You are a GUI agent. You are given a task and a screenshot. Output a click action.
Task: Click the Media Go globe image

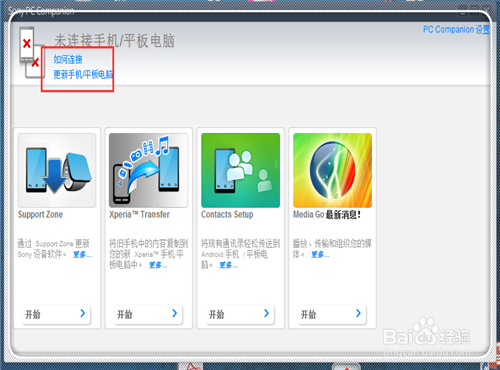pyautogui.click(x=332, y=170)
